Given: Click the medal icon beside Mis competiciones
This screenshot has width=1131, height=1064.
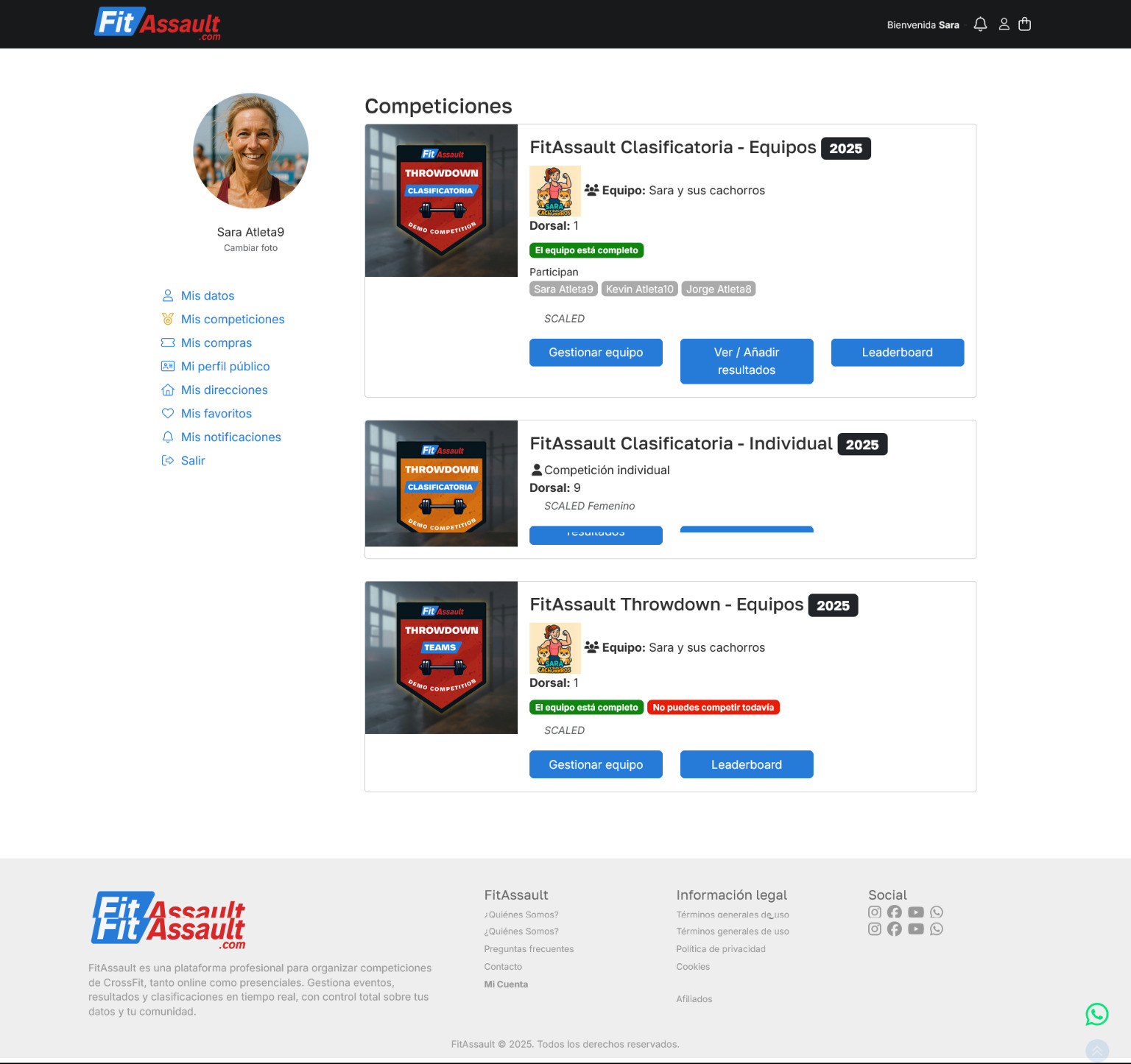Looking at the screenshot, I should (x=168, y=319).
